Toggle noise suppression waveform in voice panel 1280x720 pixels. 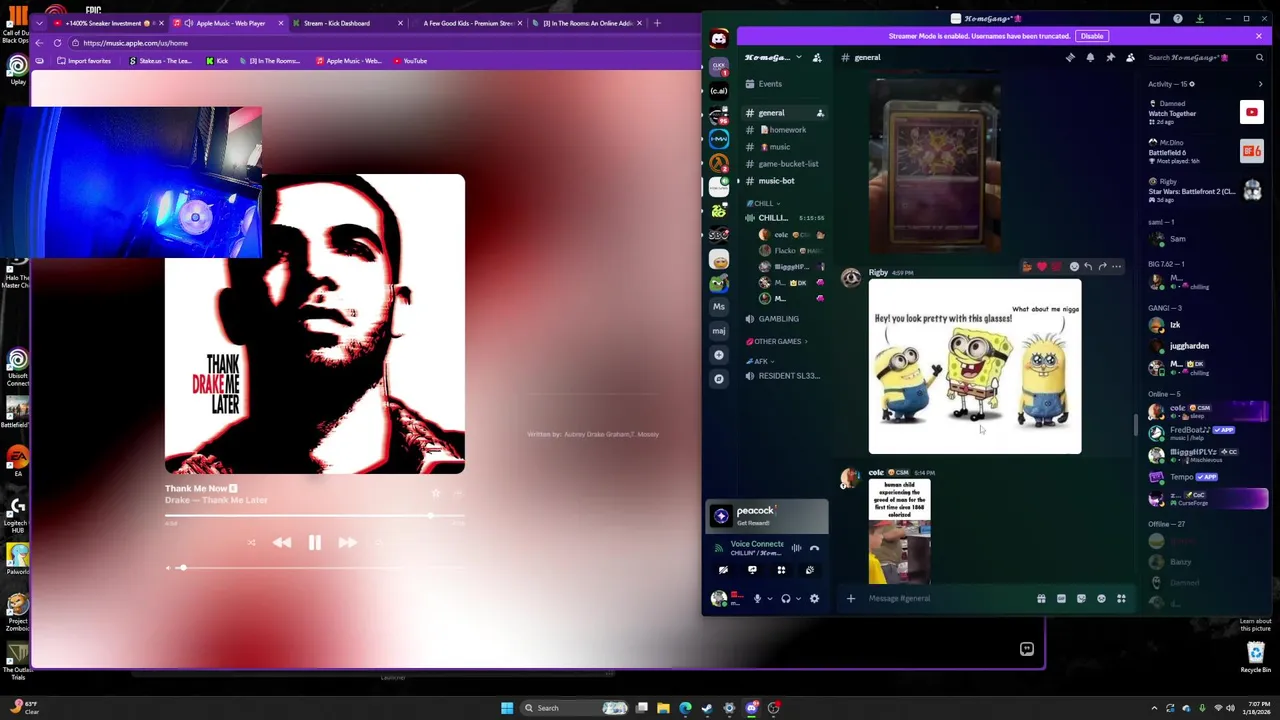coord(797,548)
